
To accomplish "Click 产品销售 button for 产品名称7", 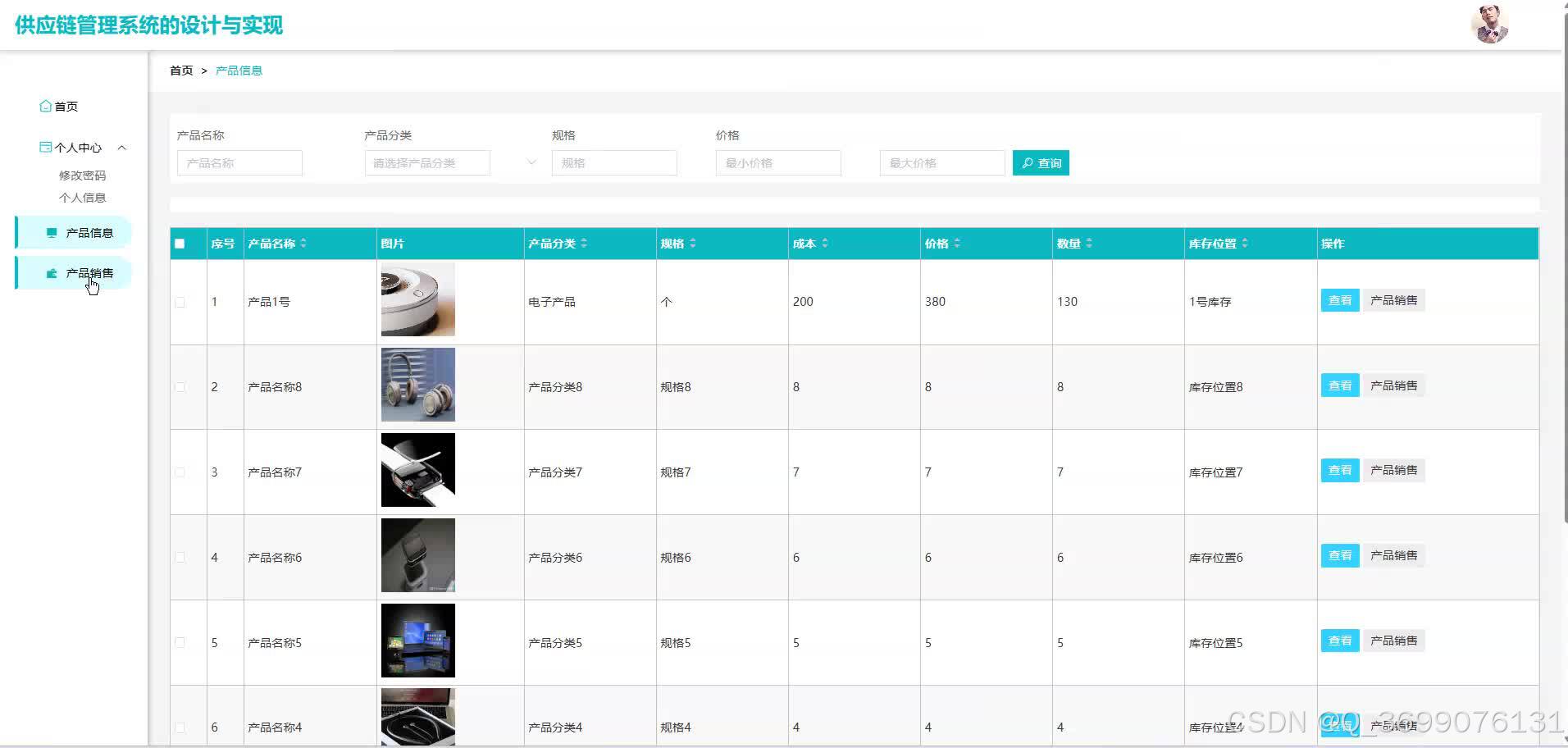I will [x=1394, y=470].
